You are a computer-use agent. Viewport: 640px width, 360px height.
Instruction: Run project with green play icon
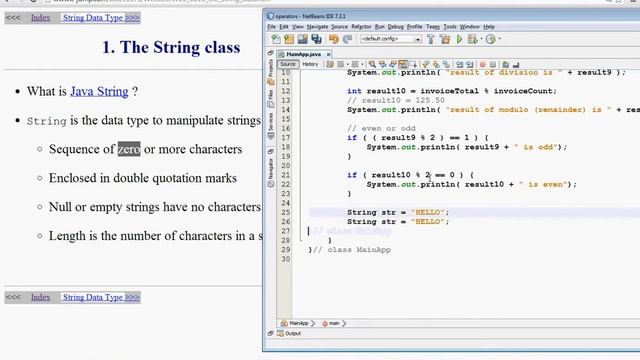coord(459,39)
